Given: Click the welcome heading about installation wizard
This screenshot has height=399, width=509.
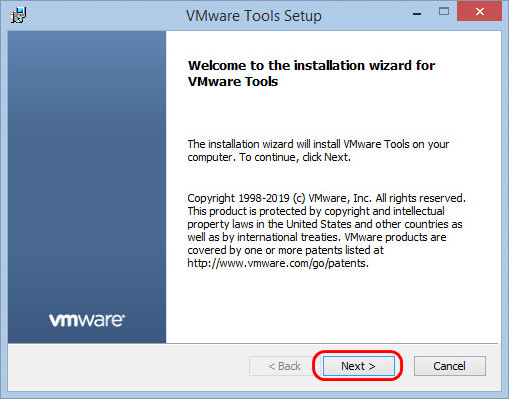Looking at the screenshot, I should 311,73.
